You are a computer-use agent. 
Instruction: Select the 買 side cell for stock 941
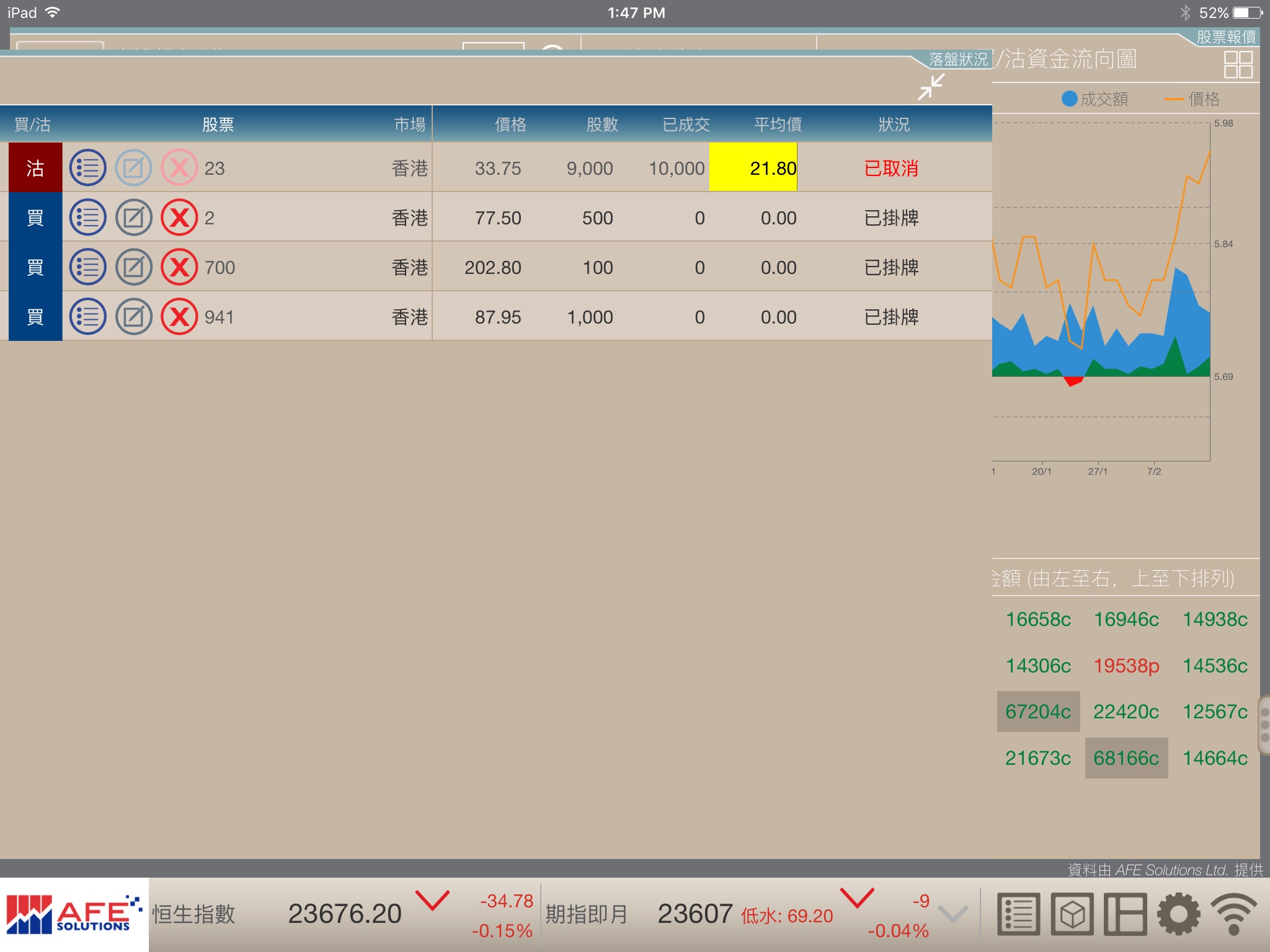coord(35,316)
